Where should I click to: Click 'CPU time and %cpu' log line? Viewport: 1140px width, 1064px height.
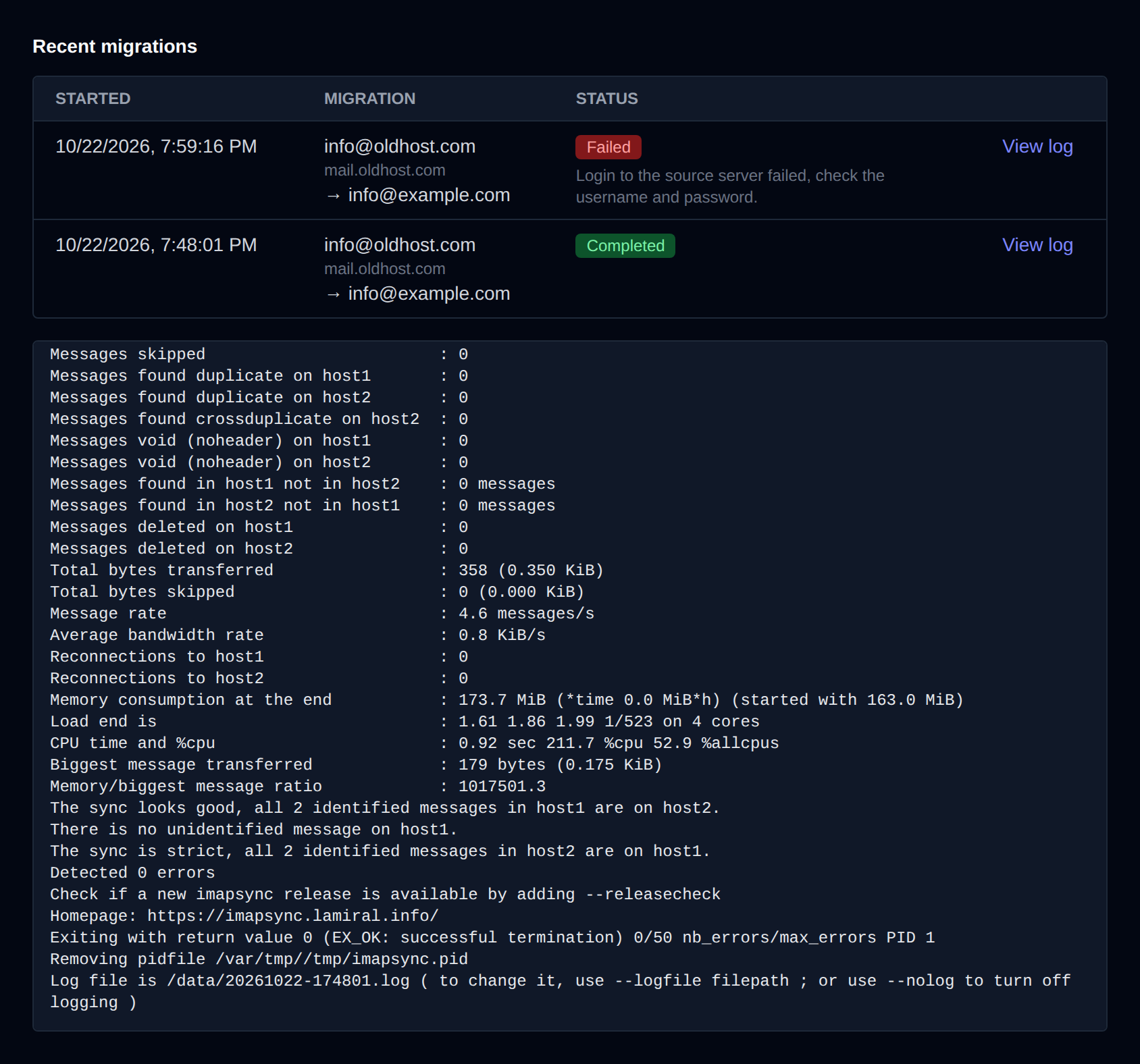tap(415, 743)
